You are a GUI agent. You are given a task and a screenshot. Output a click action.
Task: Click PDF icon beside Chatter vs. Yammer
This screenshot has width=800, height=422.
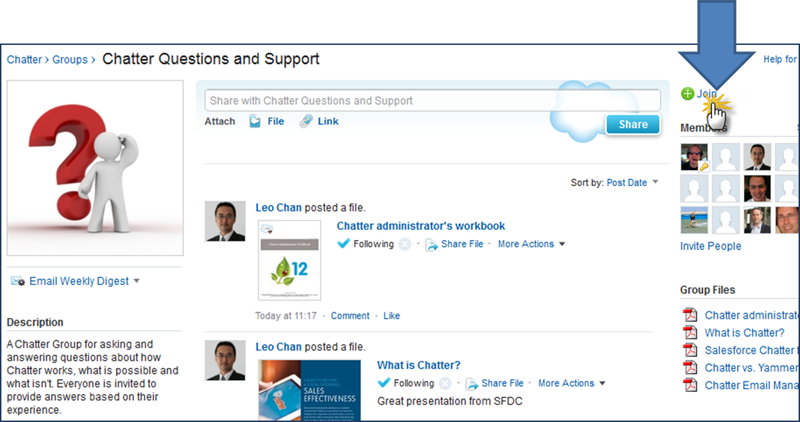coord(688,367)
